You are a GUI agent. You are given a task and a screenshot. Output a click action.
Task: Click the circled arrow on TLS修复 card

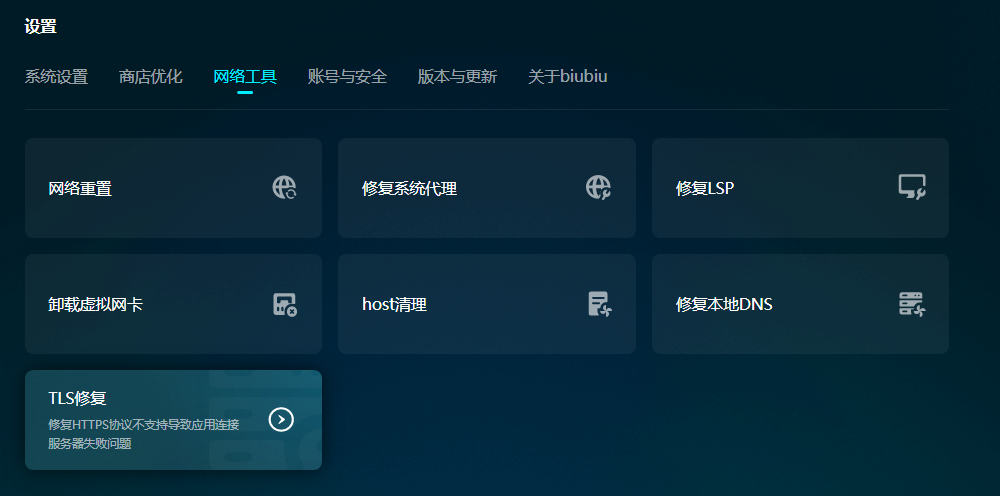pos(282,419)
